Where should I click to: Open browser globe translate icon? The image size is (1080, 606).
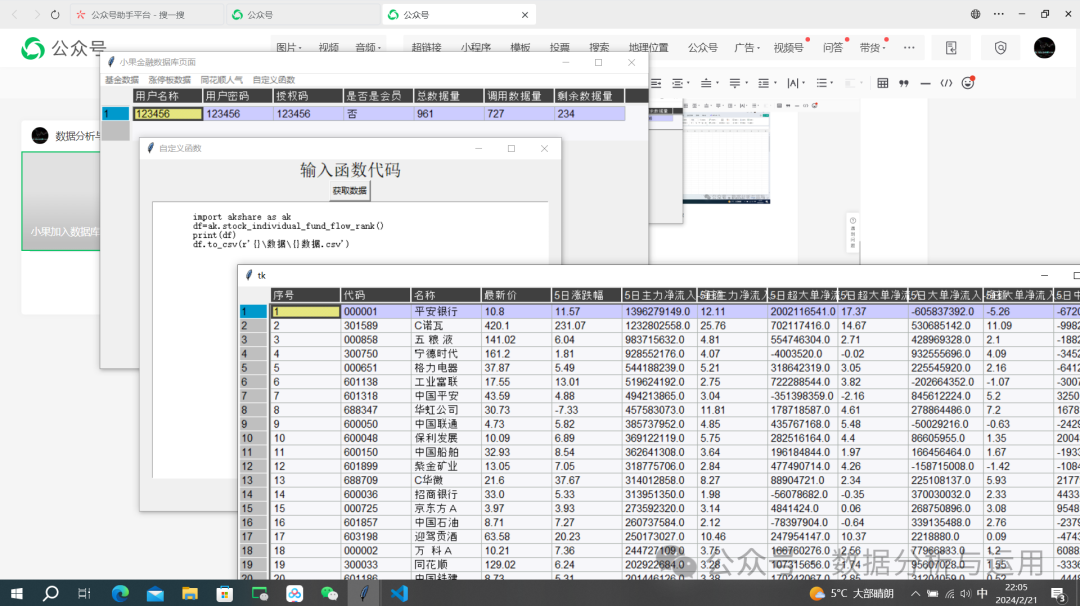coord(975,14)
